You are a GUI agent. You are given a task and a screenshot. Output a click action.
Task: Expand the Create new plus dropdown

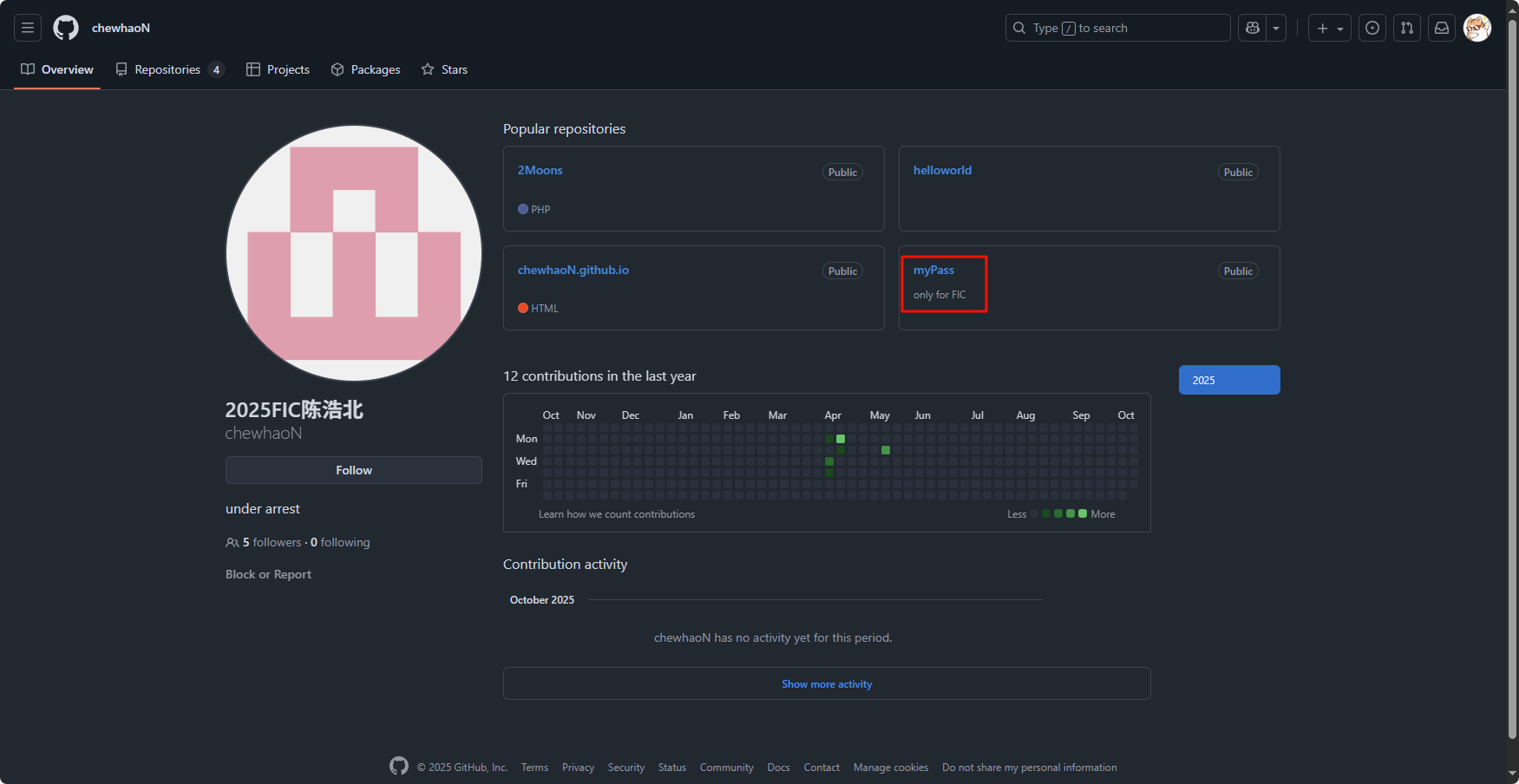(1329, 28)
